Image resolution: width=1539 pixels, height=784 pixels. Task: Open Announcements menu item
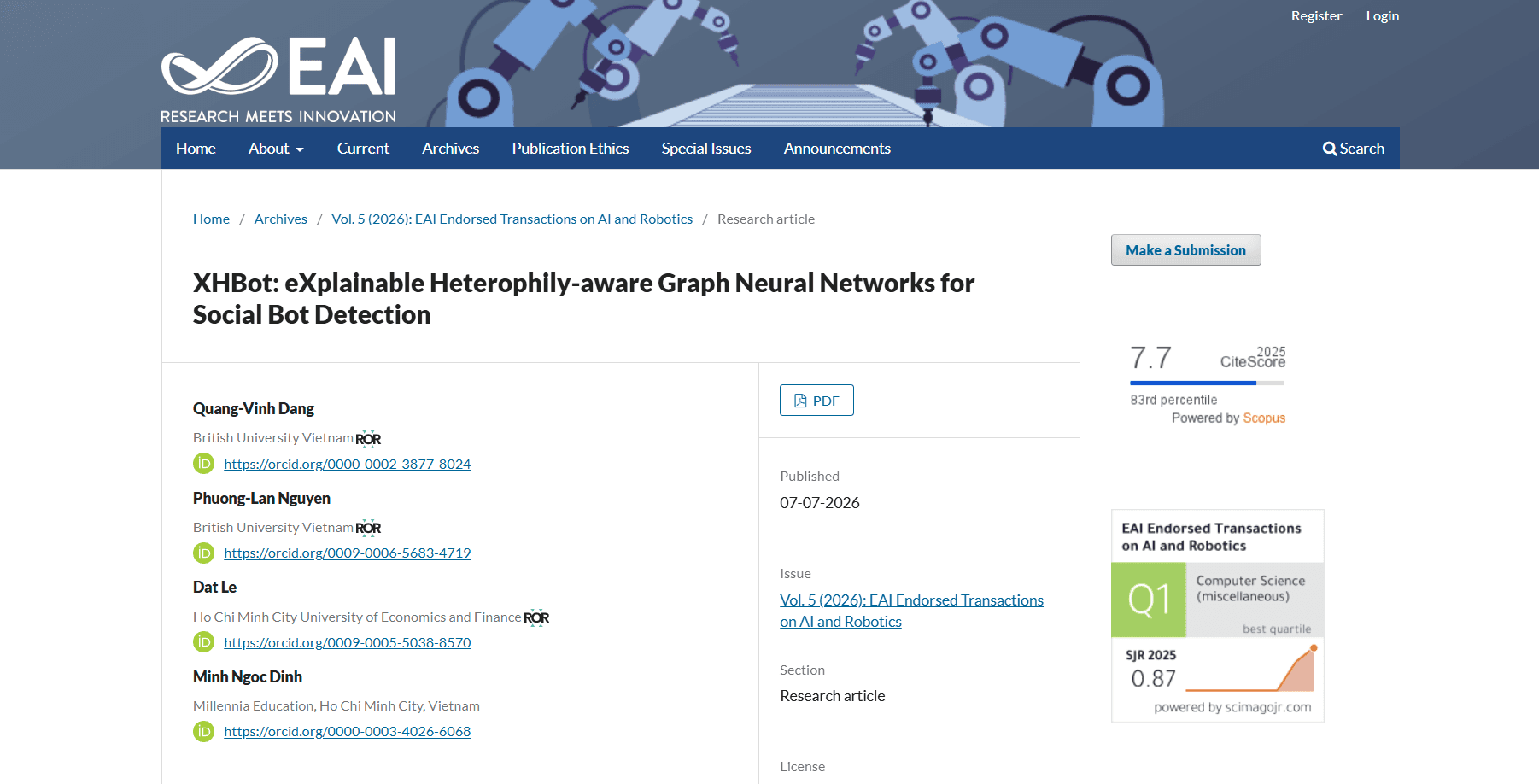click(837, 149)
